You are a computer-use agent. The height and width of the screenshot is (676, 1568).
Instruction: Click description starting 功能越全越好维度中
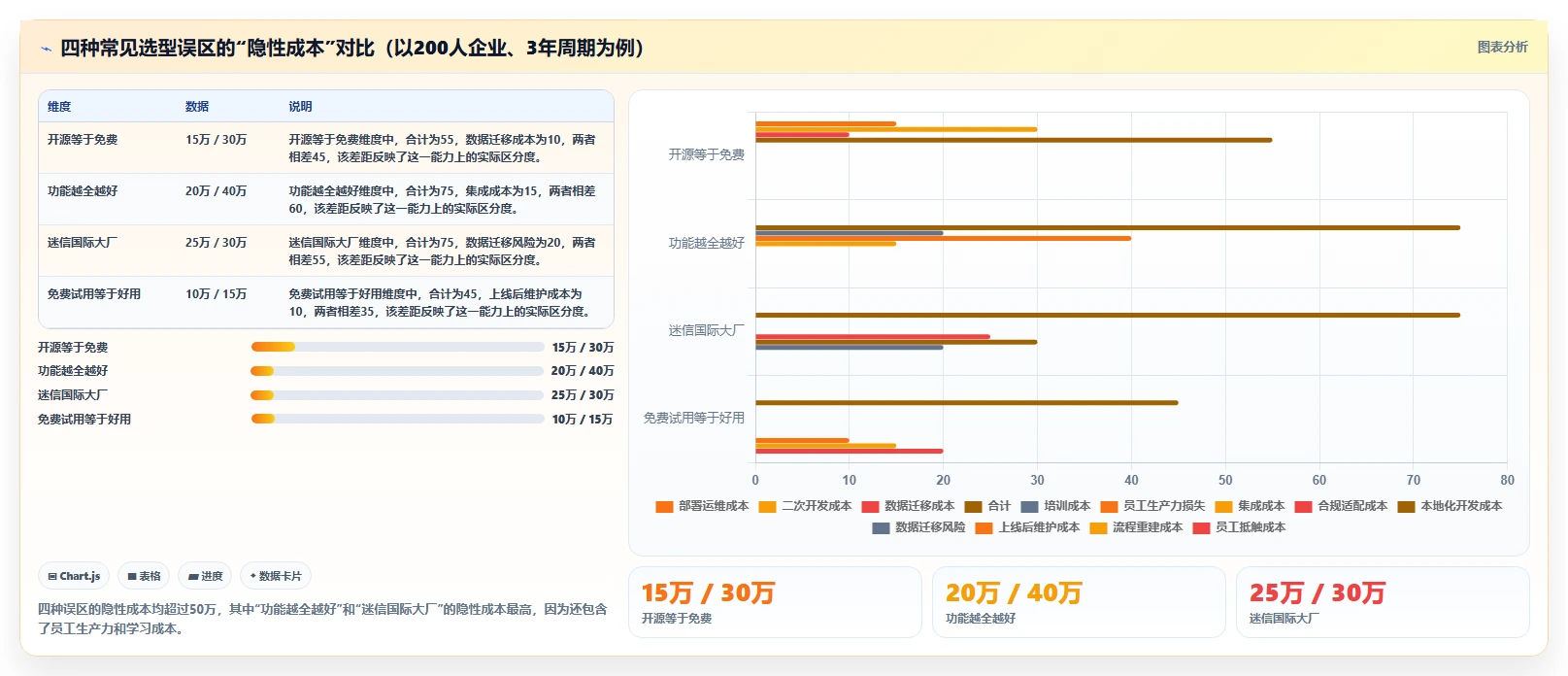pos(443,200)
